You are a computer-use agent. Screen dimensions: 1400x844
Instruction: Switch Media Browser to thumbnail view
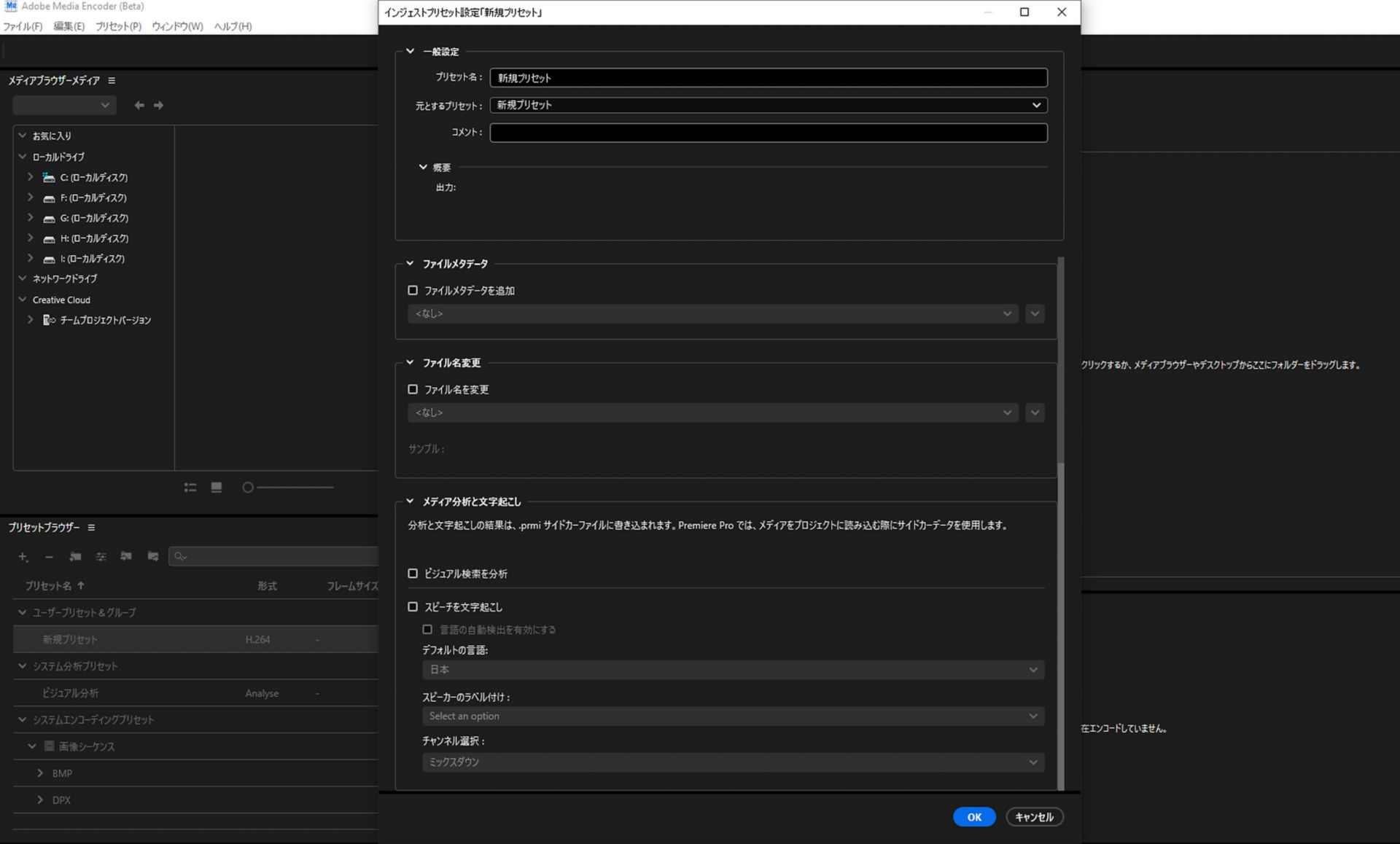[x=216, y=487]
